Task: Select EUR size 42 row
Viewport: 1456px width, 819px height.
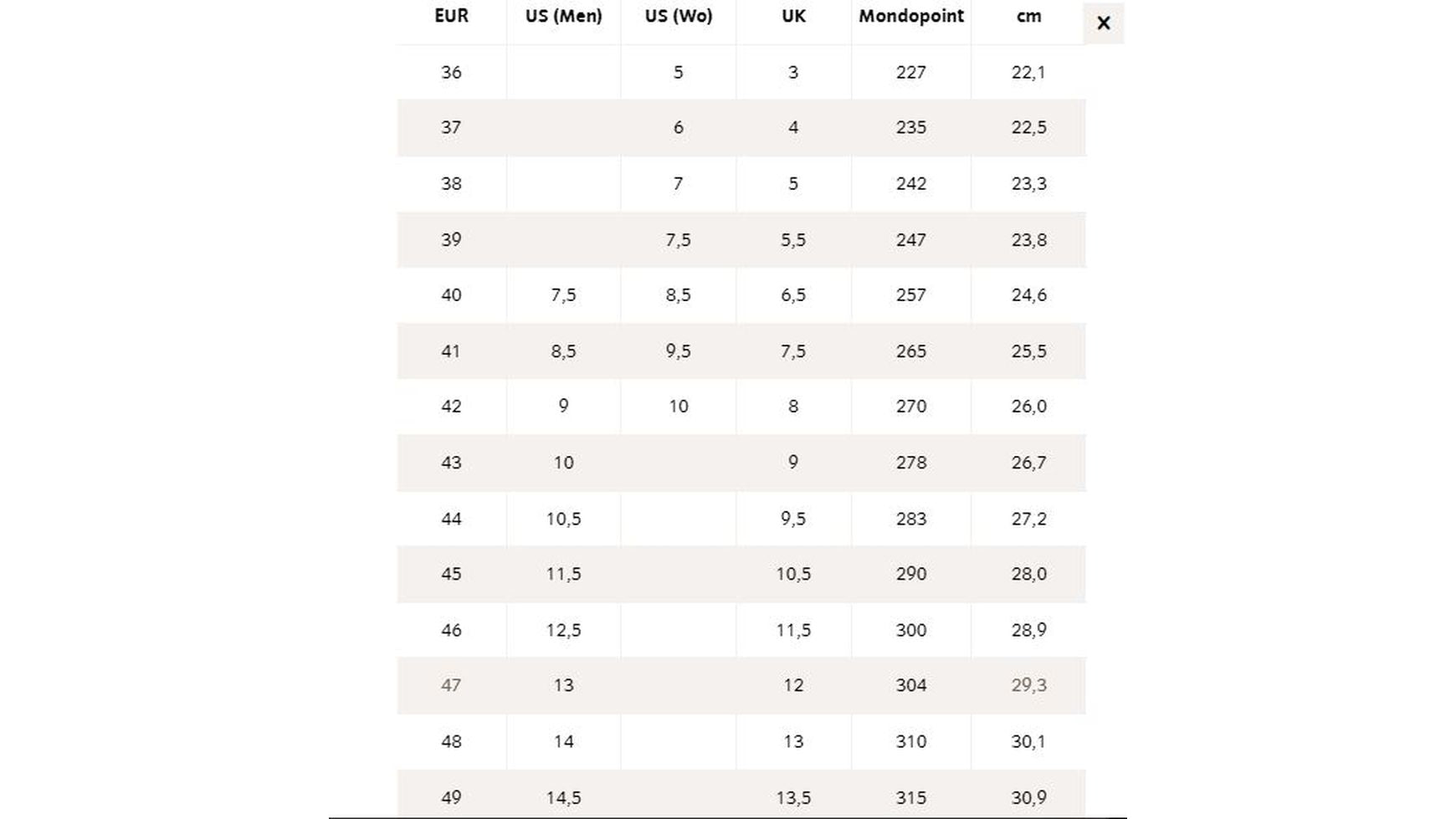Action: 451,407
